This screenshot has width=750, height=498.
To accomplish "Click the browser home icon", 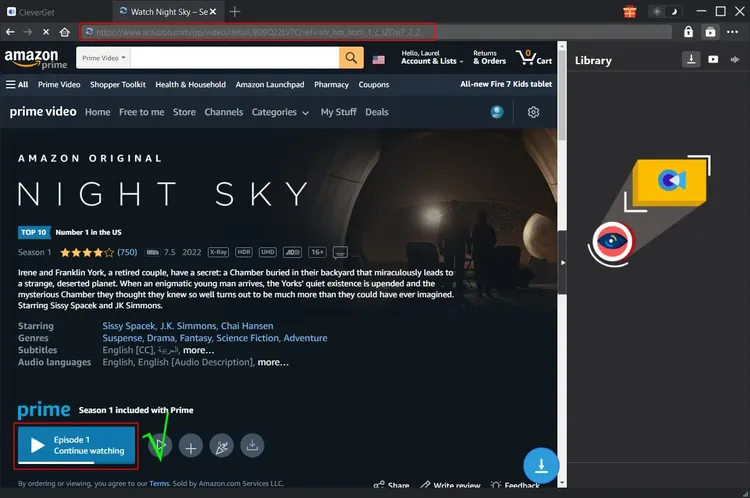I will [x=65, y=32].
